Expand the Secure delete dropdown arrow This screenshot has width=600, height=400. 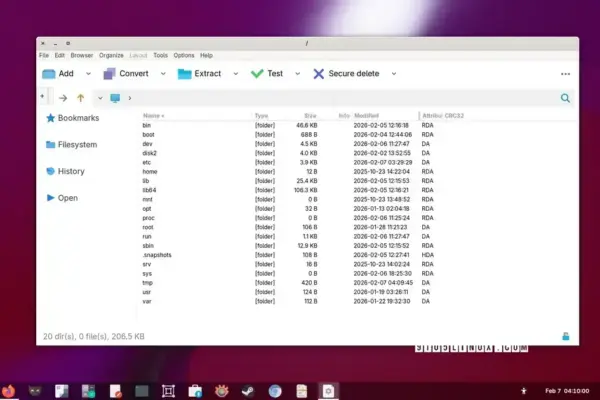click(394, 74)
